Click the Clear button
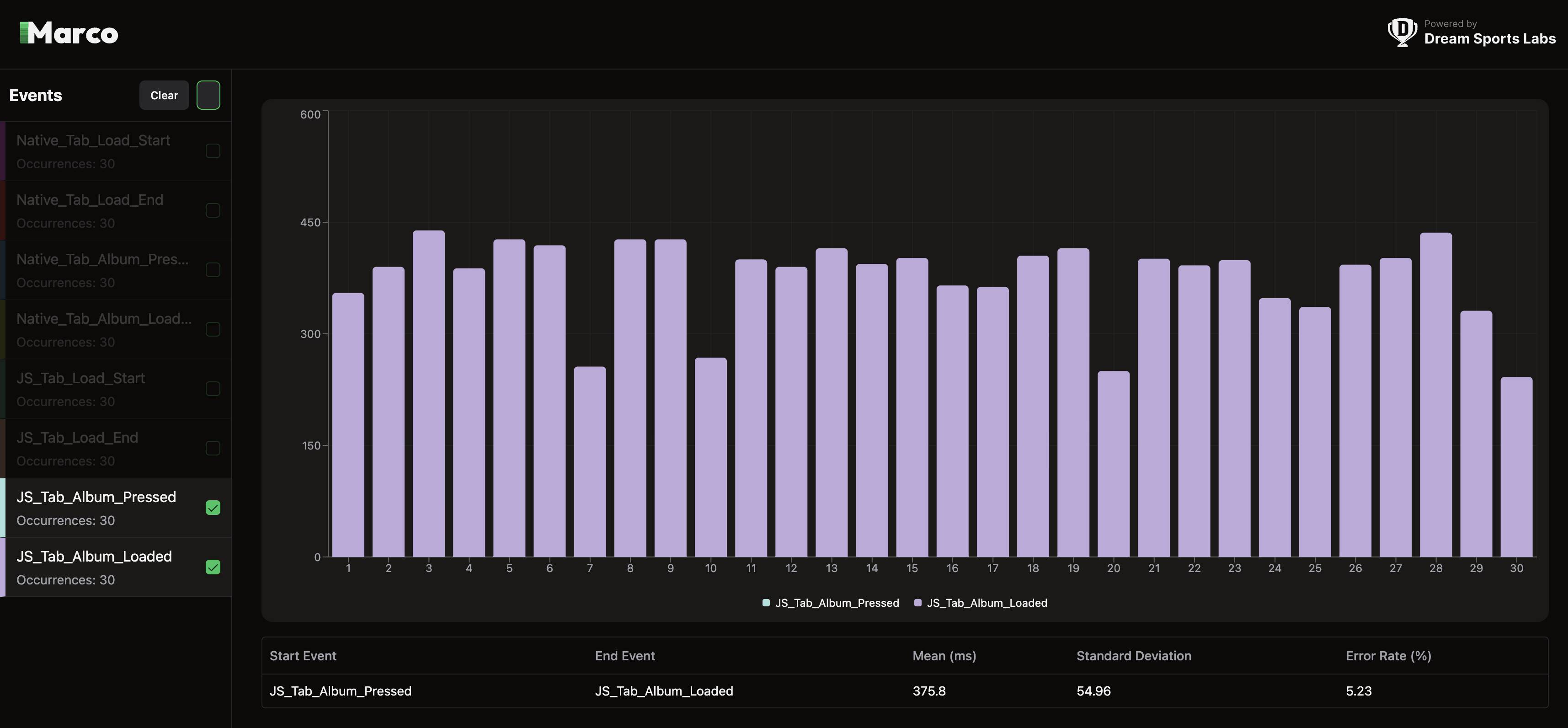Image resolution: width=1568 pixels, height=728 pixels. point(164,95)
